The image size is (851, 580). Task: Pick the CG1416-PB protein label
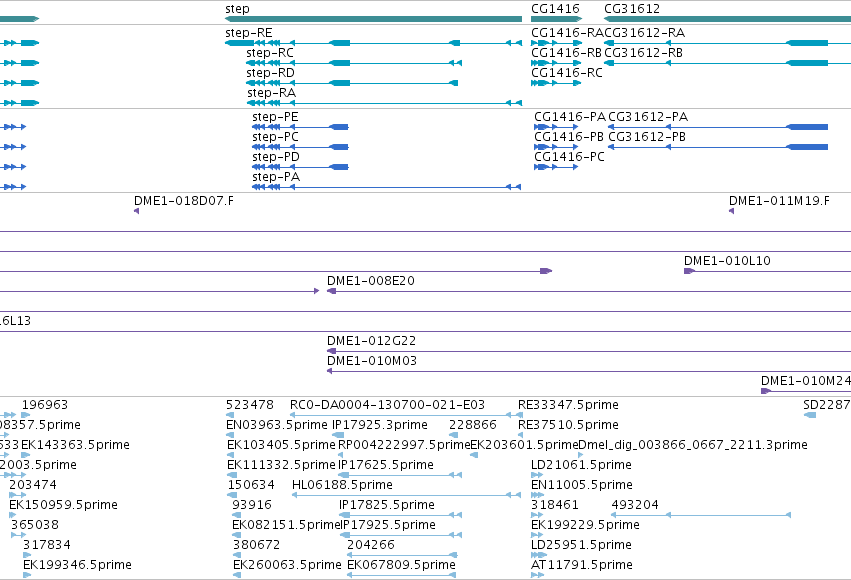point(569,137)
